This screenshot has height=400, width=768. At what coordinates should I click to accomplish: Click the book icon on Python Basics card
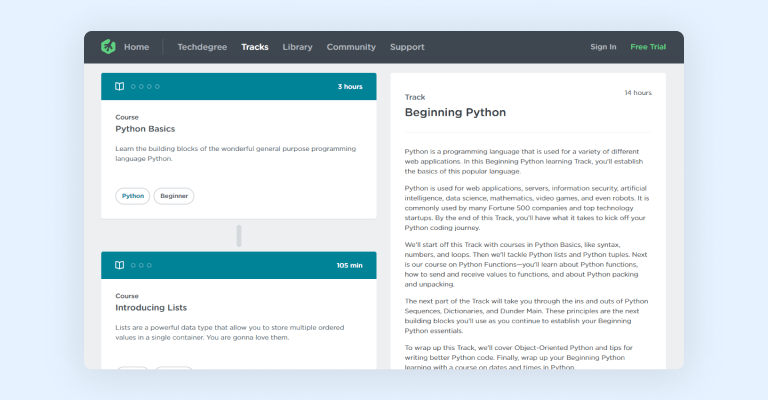tap(120, 86)
